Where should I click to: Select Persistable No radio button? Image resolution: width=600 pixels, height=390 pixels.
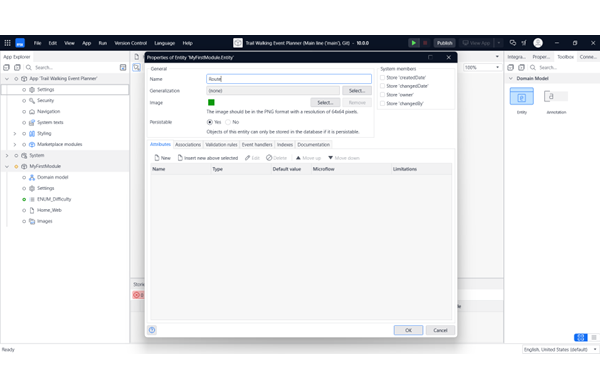[228, 122]
